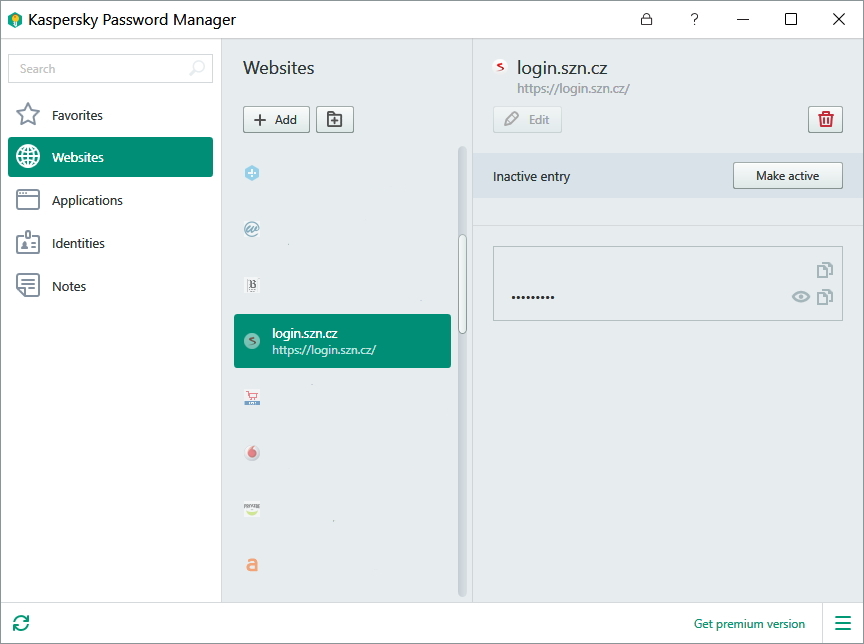Select the login.szn.cz list entry

(342, 341)
